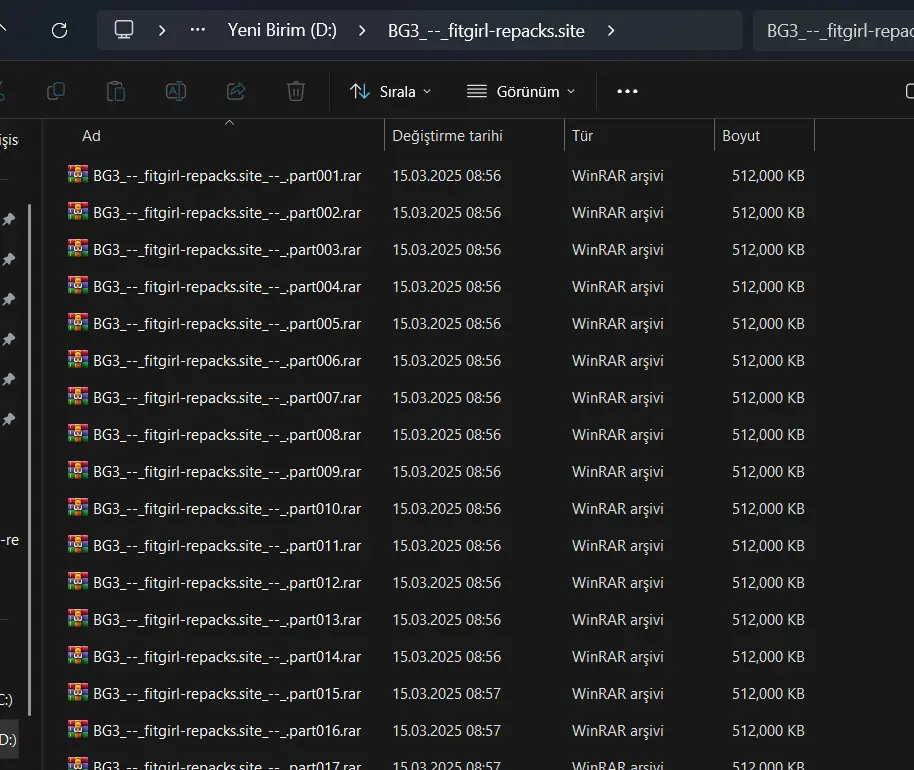Click the sidebar vertical scrollbar
Viewport: 914px width, 770px height.
pyautogui.click(x=29, y=460)
